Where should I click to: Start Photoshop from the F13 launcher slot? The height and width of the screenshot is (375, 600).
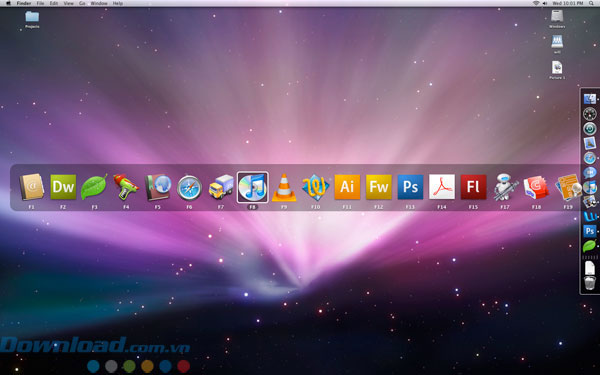(410, 187)
